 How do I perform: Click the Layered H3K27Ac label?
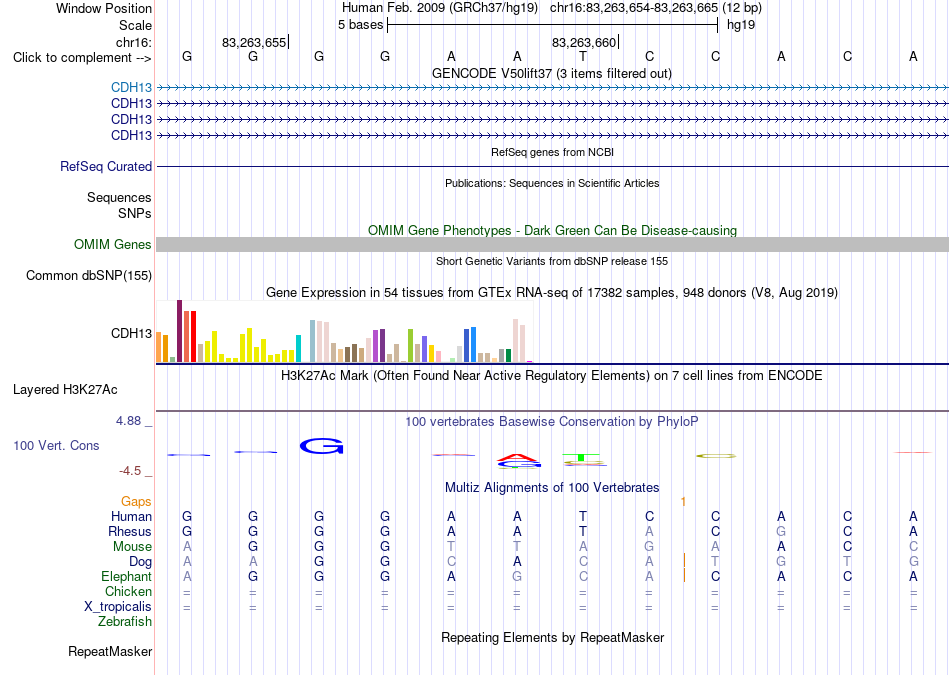[x=65, y=390]
